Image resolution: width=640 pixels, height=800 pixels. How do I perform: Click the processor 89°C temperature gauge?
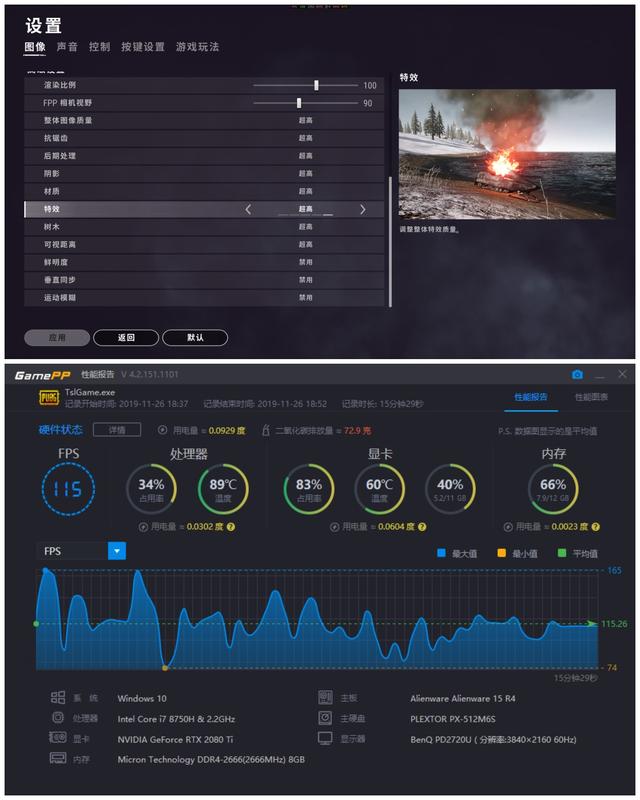tap(223, 489)
